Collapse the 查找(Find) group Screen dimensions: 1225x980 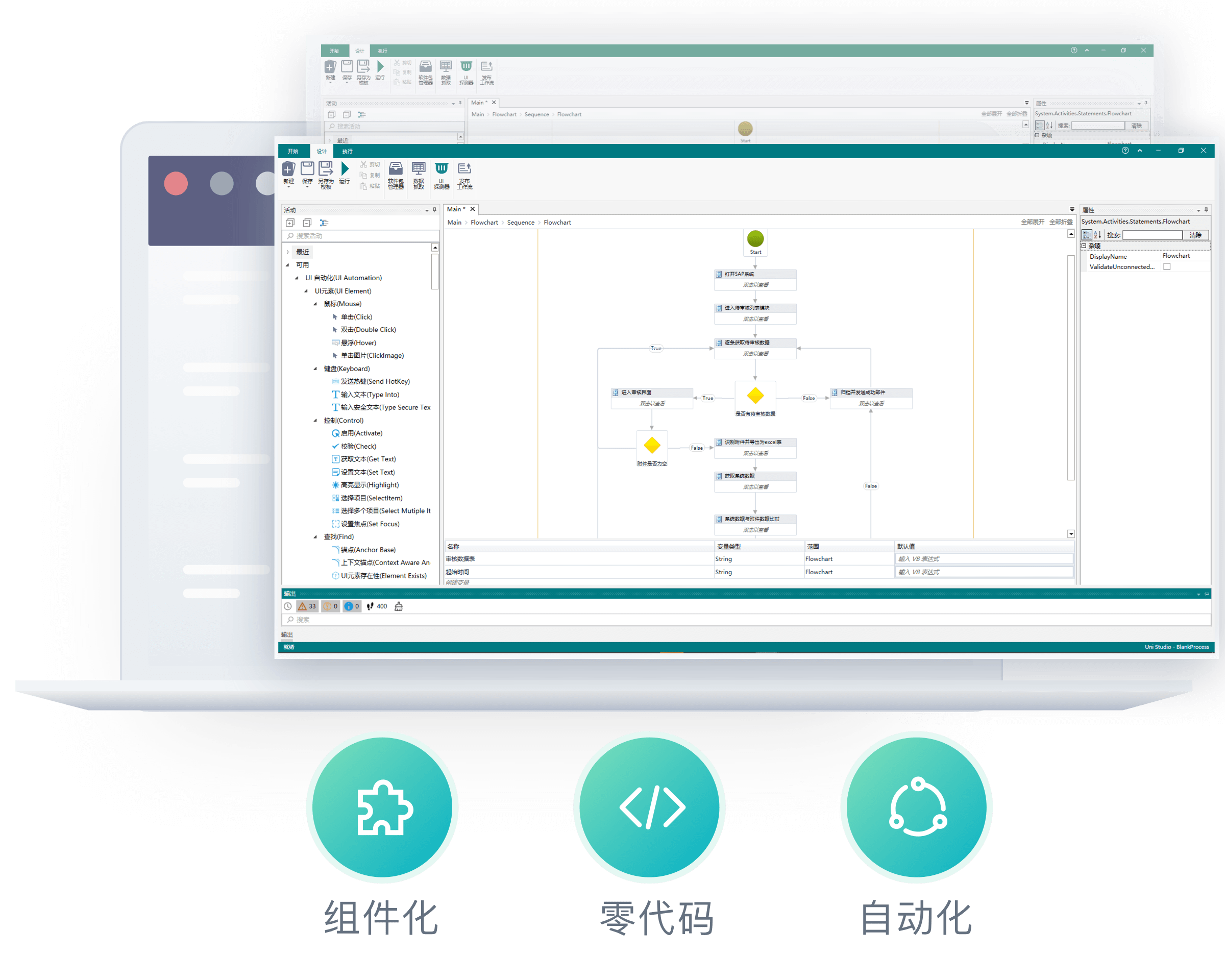(315, 536)
